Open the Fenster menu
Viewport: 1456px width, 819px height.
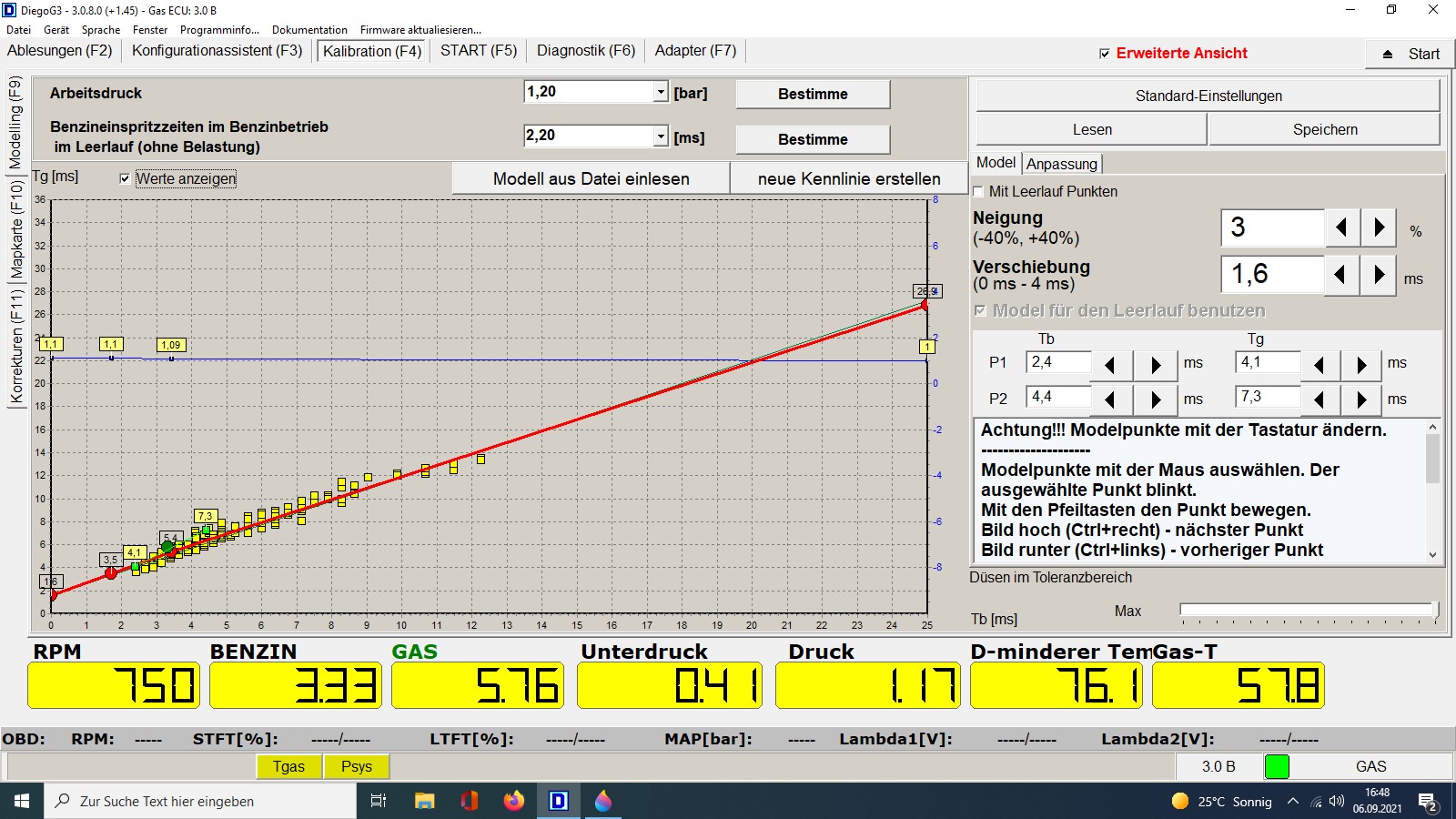pyautogui.click(x=150, y=30)
